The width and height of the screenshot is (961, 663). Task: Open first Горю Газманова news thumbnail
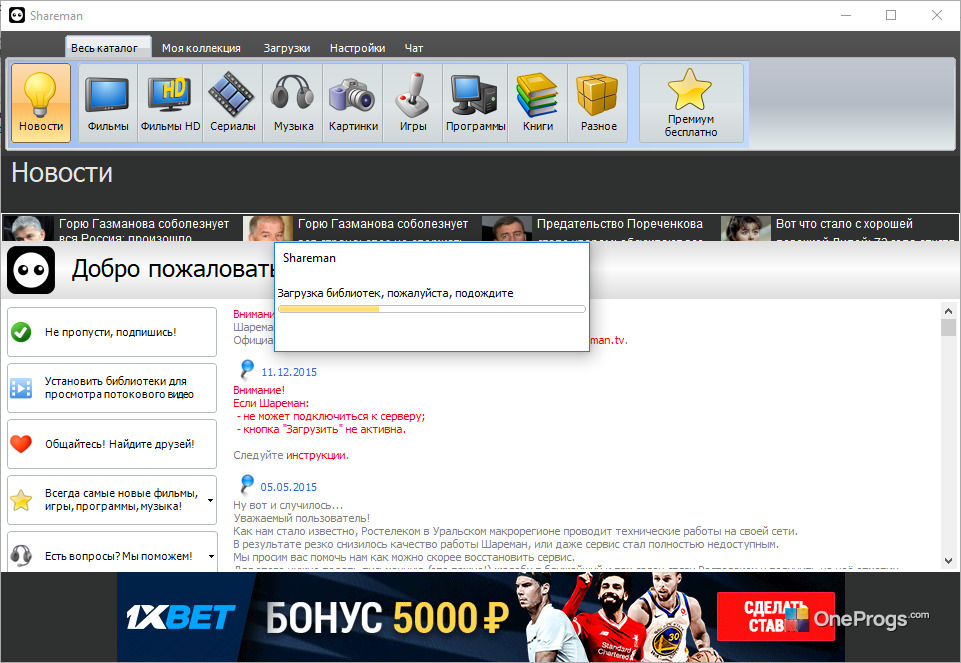[28, 228]
